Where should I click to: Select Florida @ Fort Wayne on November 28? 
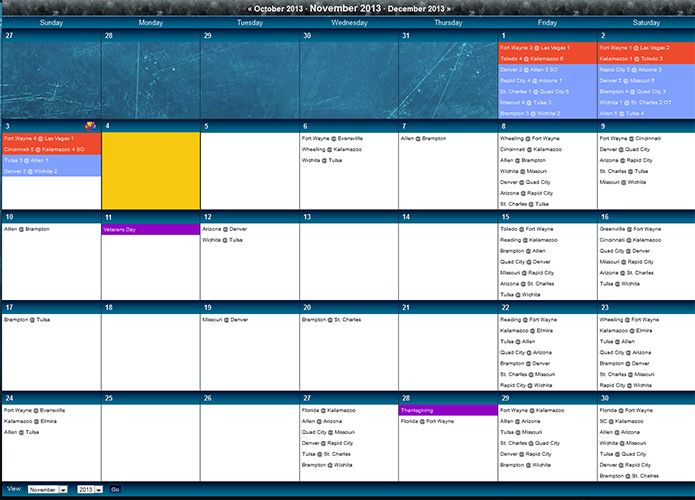click(x=427, y=422)
